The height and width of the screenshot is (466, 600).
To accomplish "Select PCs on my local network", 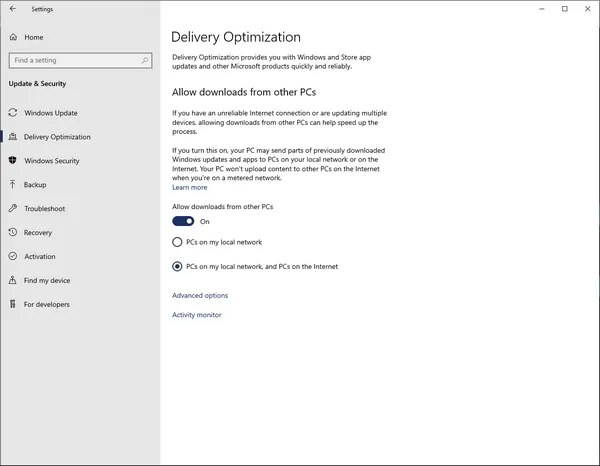I will pos(177,242).
